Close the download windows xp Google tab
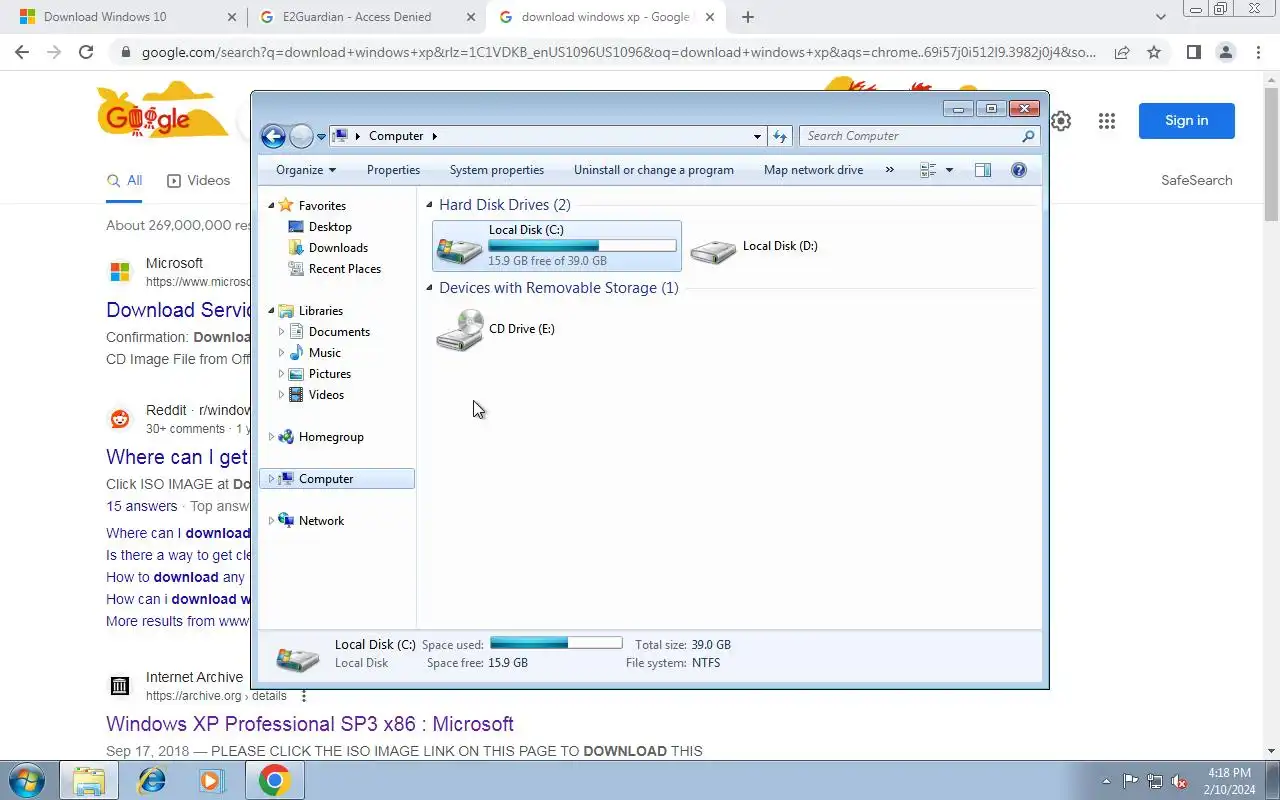1280x800 pixels. pyautogui.click(x=712, y=17)
